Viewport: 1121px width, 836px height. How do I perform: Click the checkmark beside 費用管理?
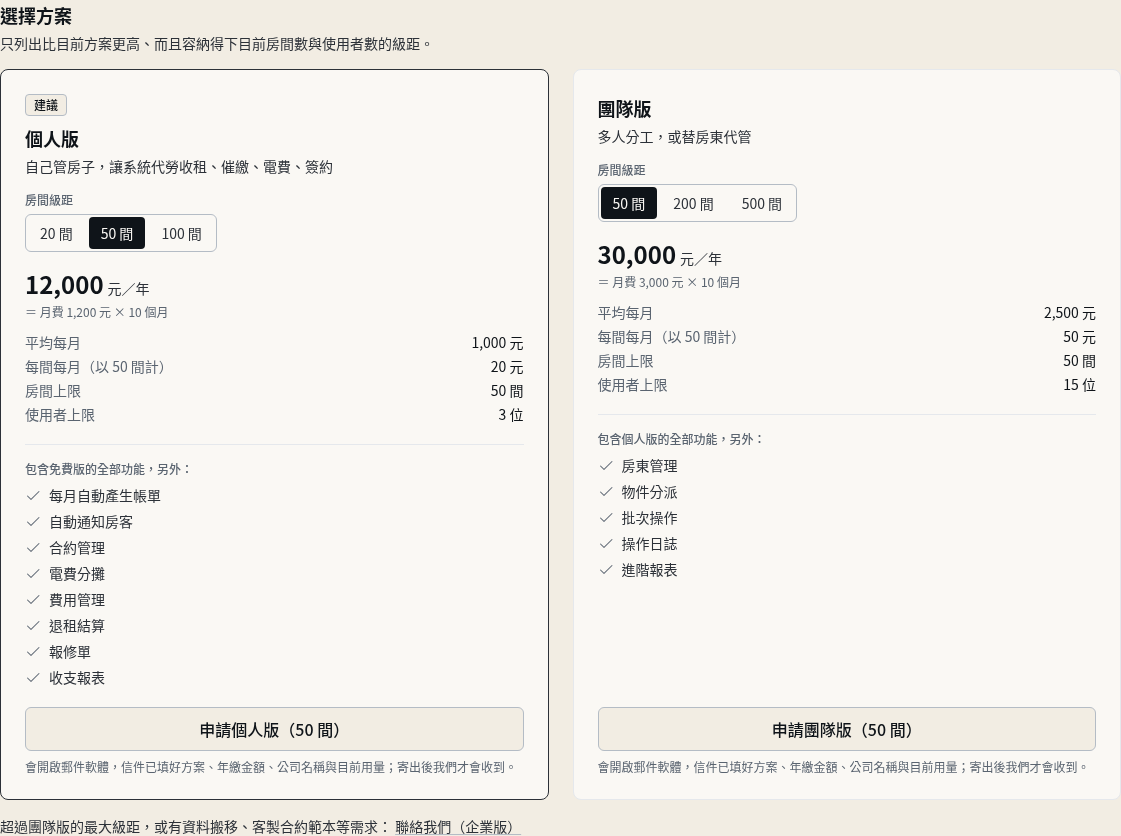pos(33,599)
